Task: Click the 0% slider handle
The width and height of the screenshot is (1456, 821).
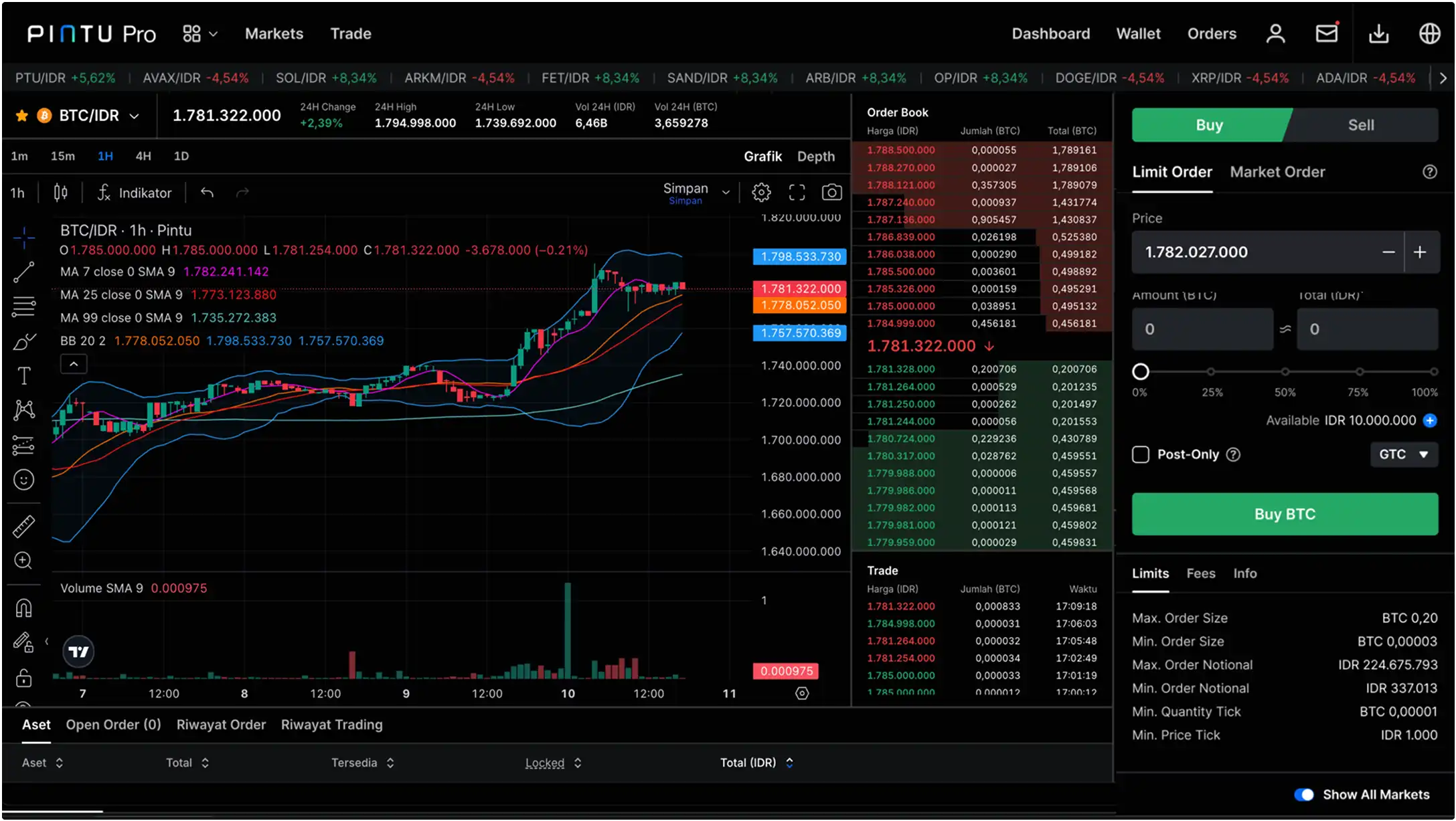Action: (1141, 371)
